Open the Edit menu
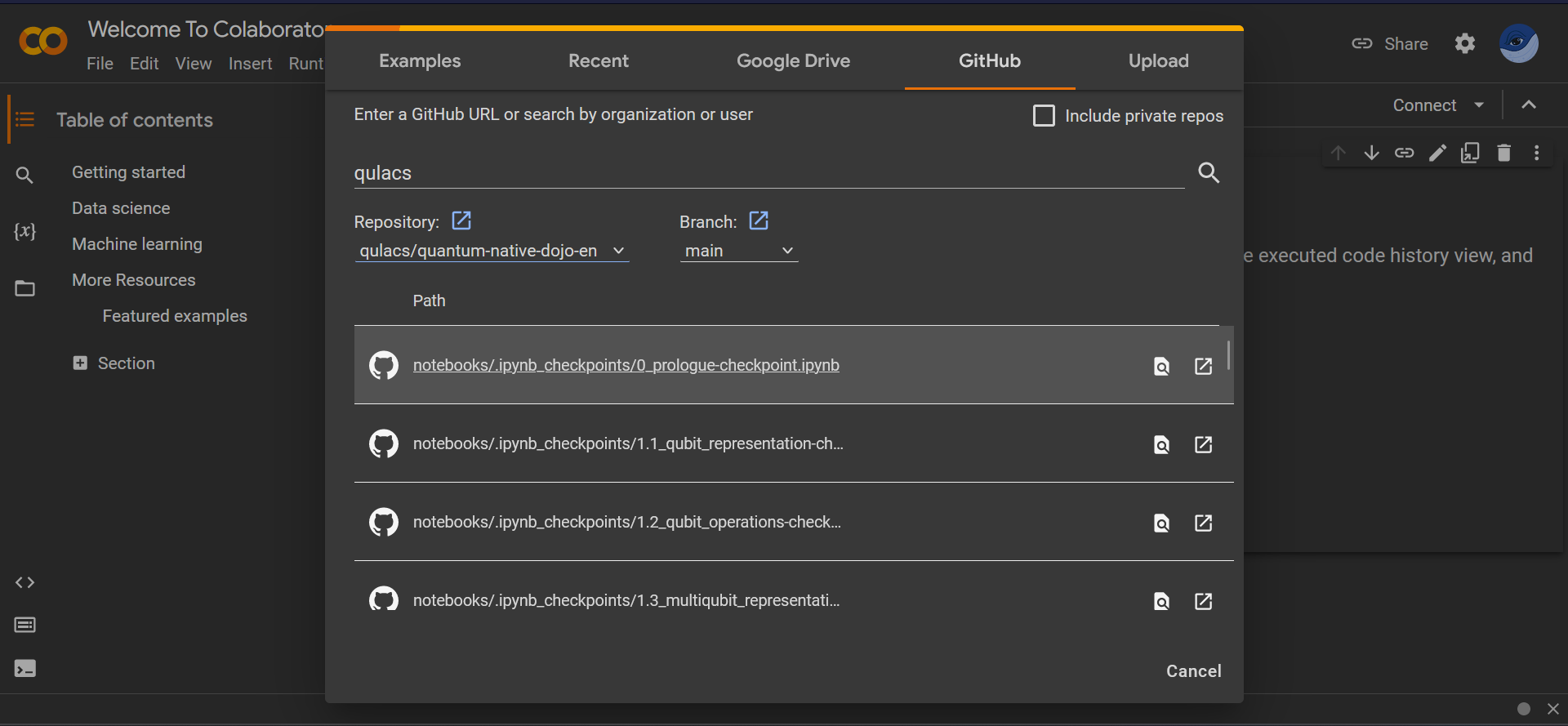The image size is (1568, 726). pyautogui.click(x=144, y=64)
